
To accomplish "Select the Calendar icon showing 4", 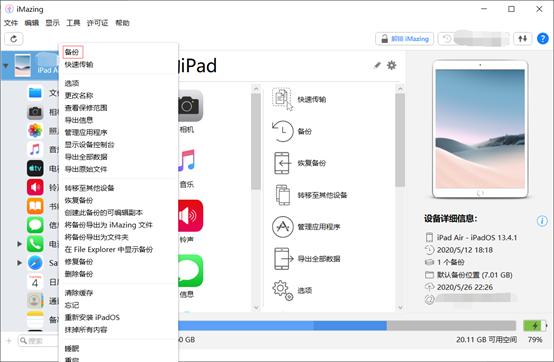I will click(35, 281).
